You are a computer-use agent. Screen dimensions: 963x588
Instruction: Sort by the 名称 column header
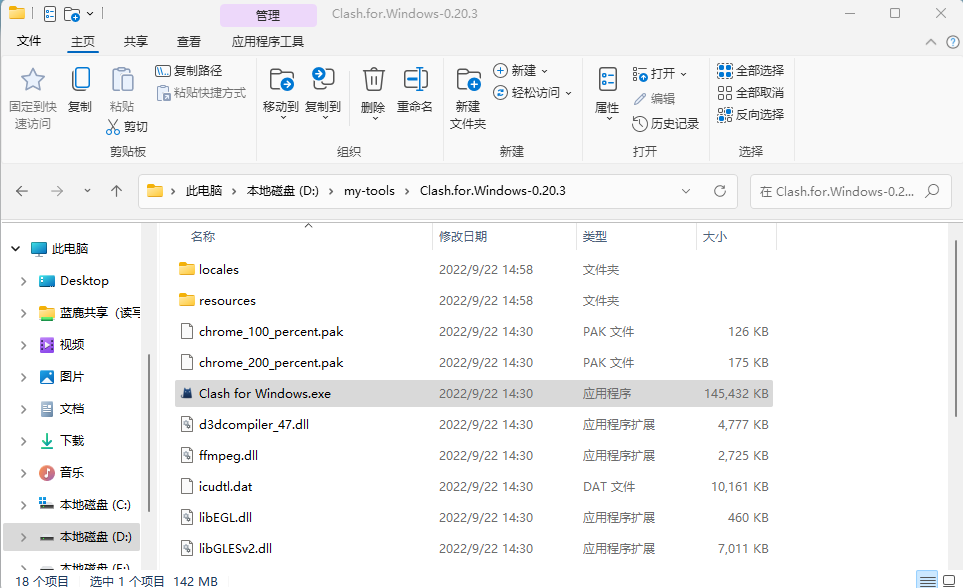[x=203, y=237]
